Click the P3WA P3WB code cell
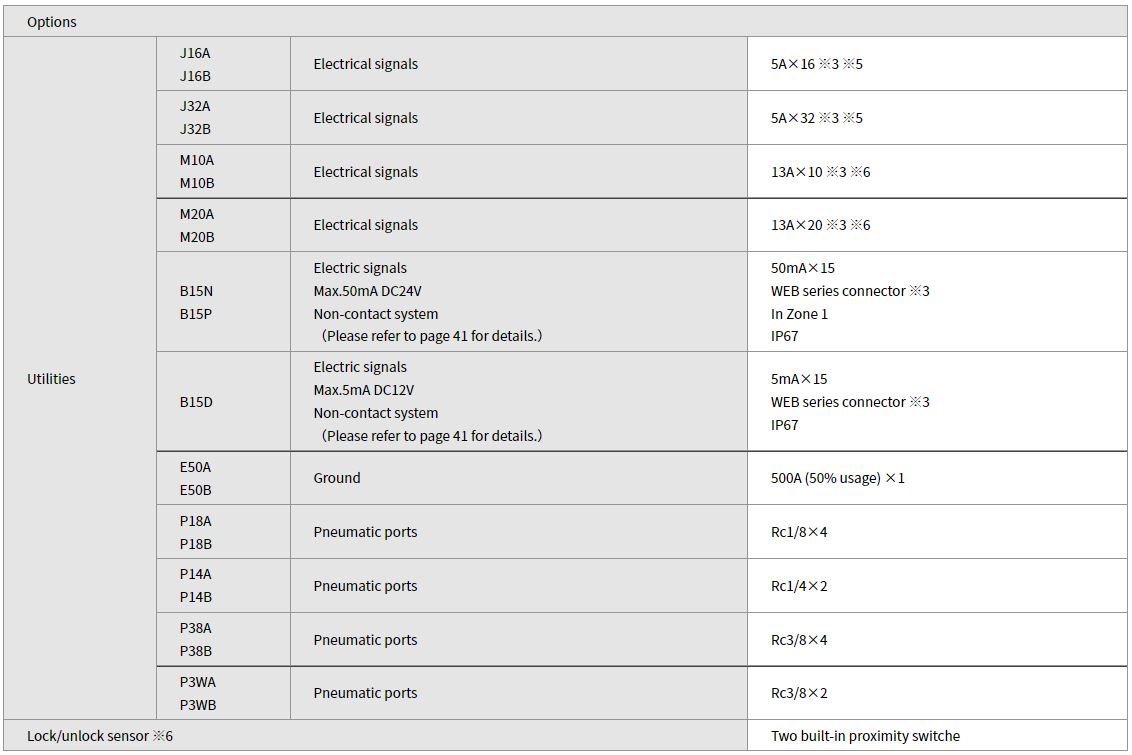 [x=223, y=693]
